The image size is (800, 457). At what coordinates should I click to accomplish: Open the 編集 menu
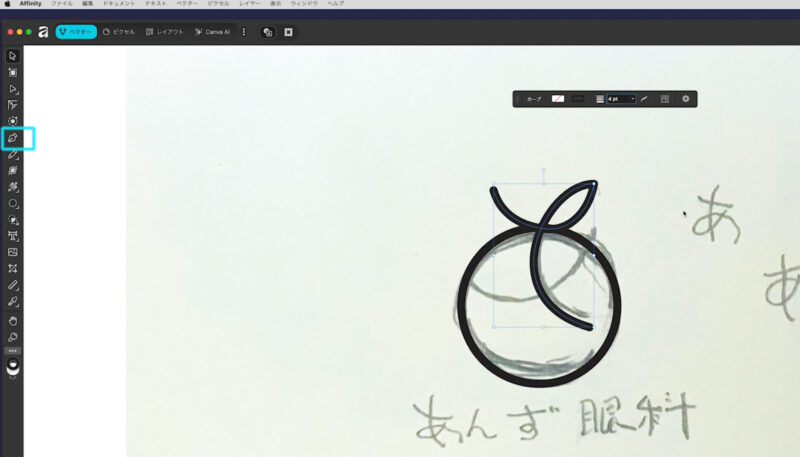88,4
